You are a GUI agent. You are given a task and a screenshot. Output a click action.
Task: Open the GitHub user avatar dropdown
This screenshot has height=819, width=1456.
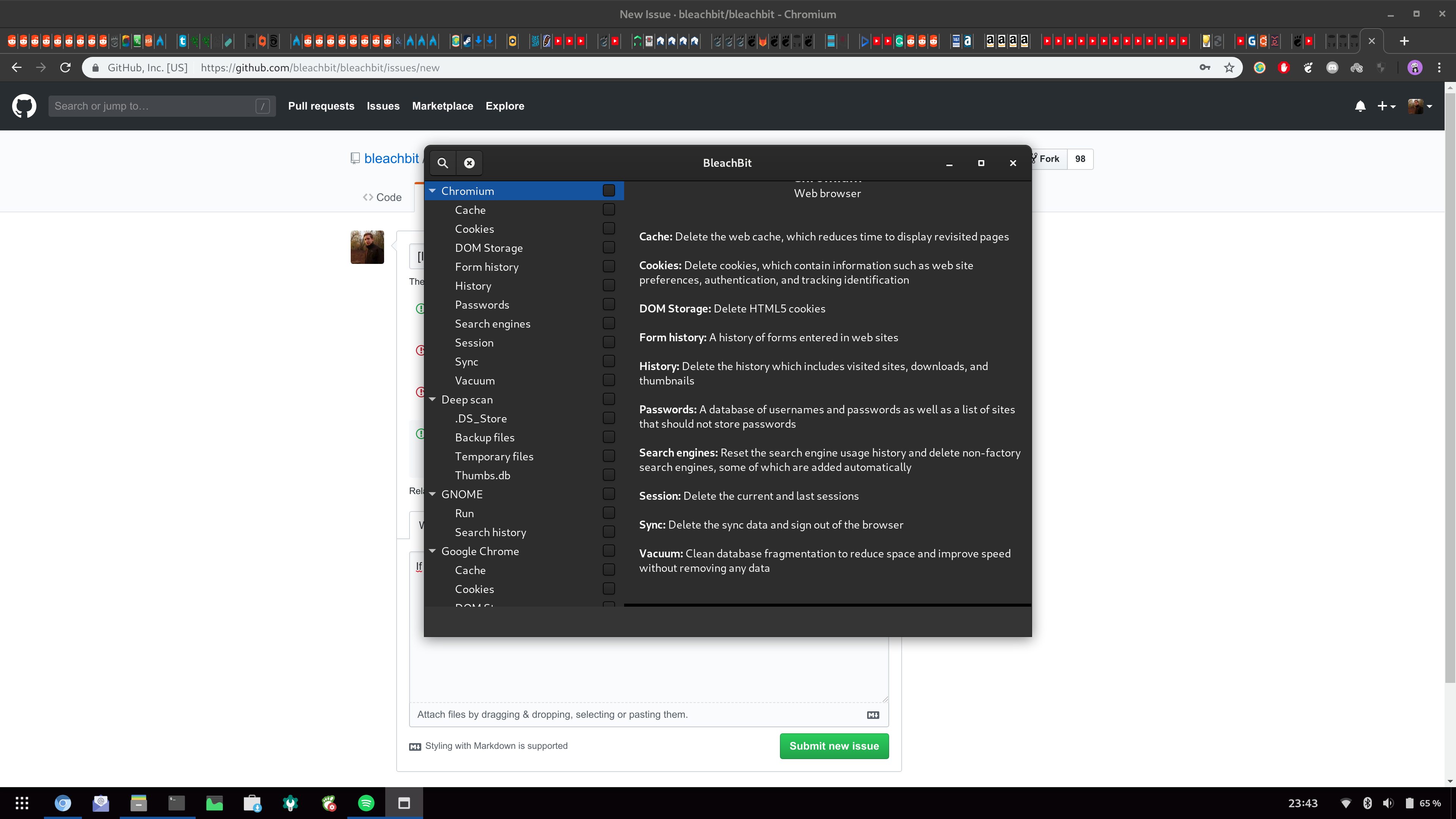1420,106
